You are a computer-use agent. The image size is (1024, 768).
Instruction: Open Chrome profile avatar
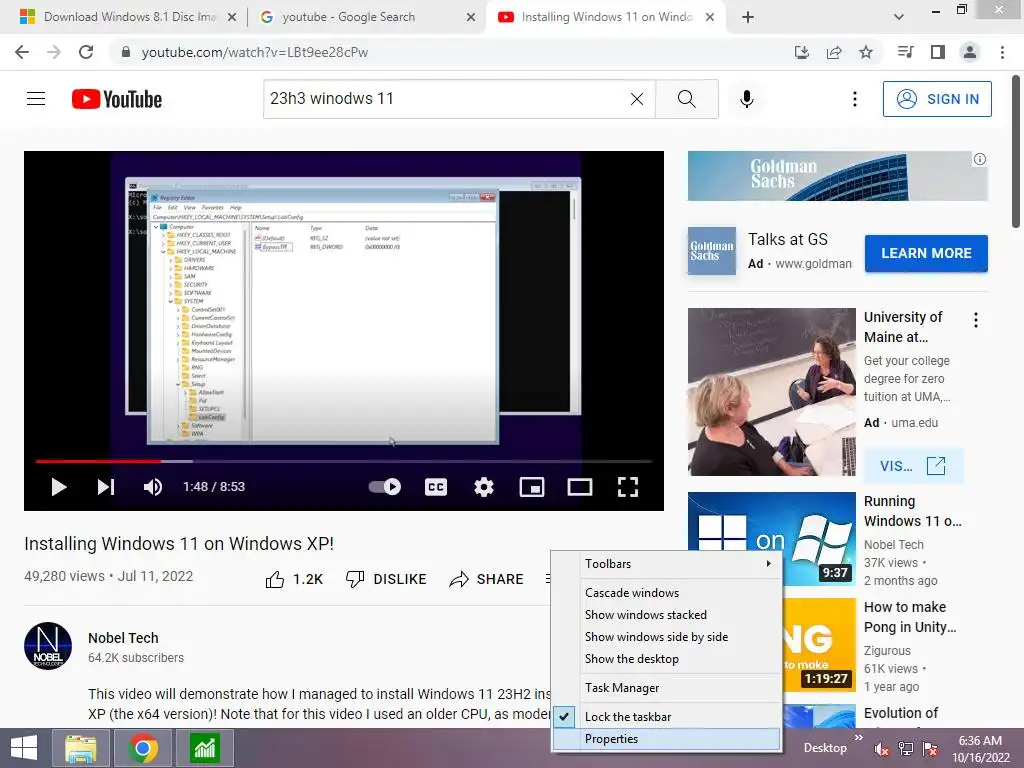[970, 52]
